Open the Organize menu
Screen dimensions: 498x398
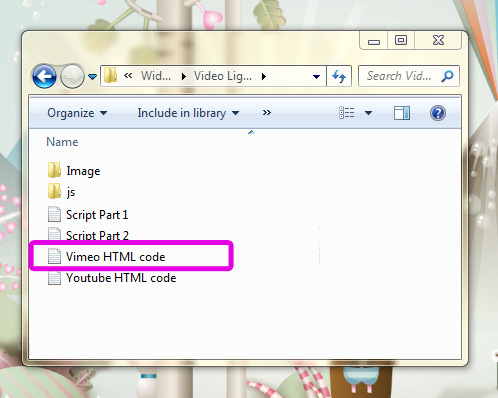[77, 113]
